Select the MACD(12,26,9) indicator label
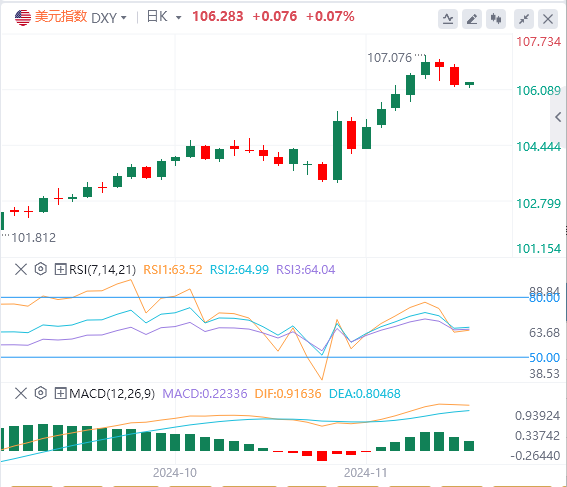The image size is (567, 487). point(112,393)
